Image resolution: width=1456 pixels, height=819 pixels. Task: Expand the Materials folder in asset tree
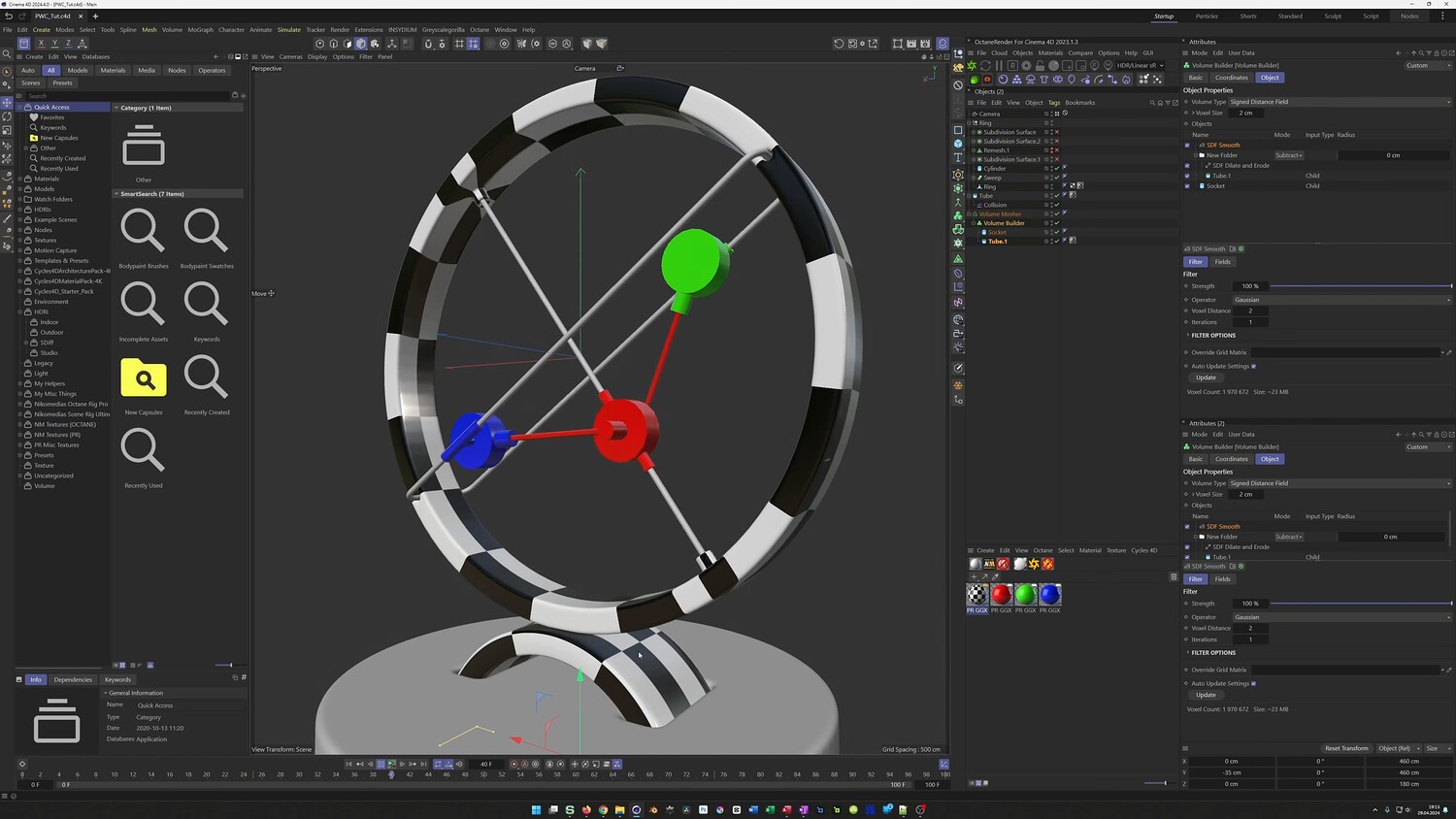tap(20, 179)
